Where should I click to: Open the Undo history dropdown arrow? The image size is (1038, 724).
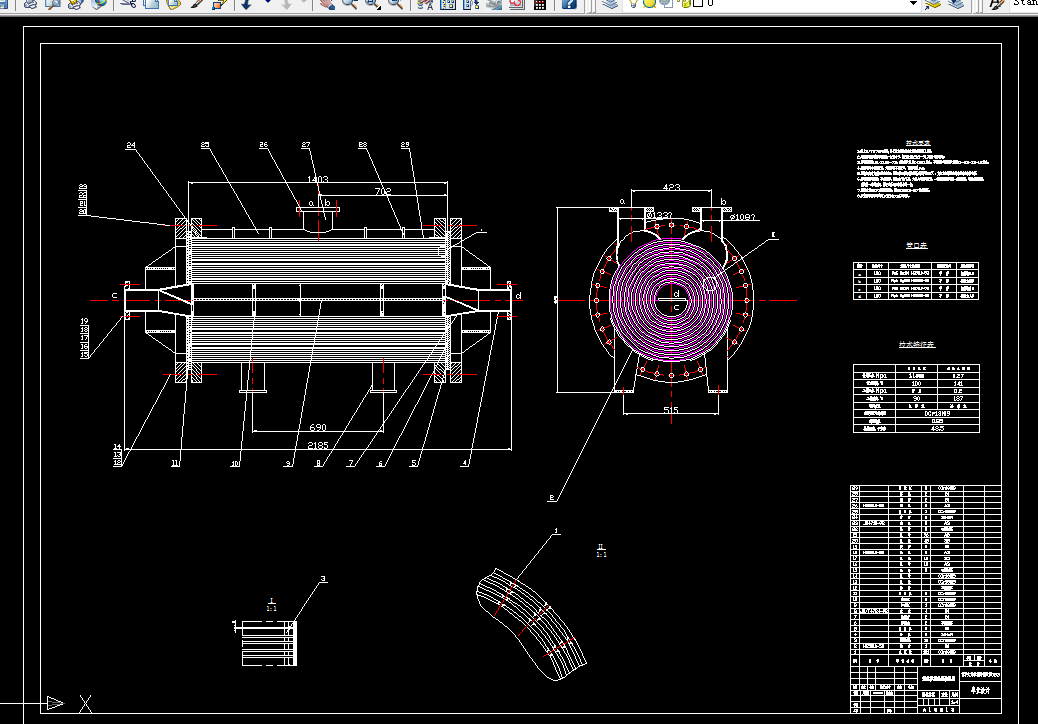267,3
